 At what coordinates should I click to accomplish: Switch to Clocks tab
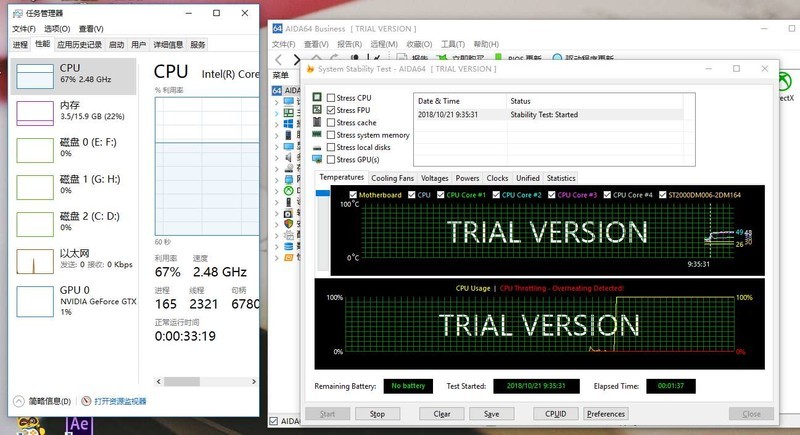pyautogui.click(x=497, y=178)
